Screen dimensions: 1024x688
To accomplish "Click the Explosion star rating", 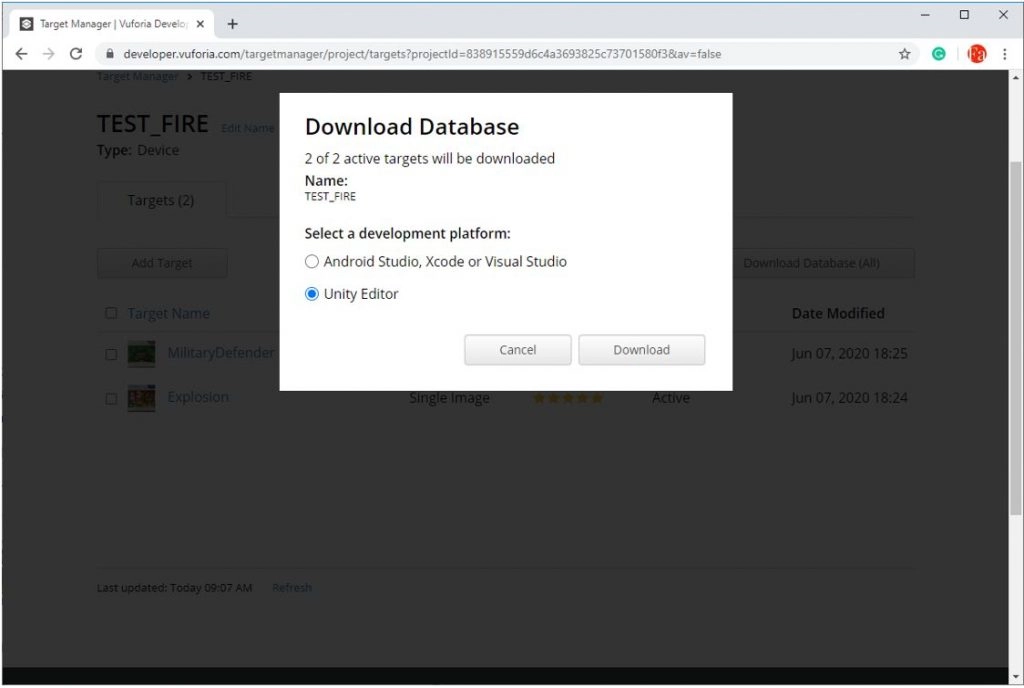I will [568, 398].
